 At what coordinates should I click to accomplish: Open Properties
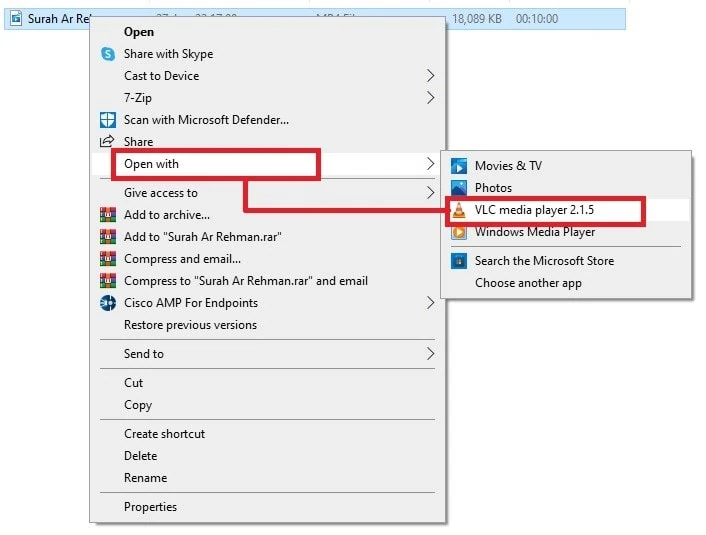[x=267, y=507]
